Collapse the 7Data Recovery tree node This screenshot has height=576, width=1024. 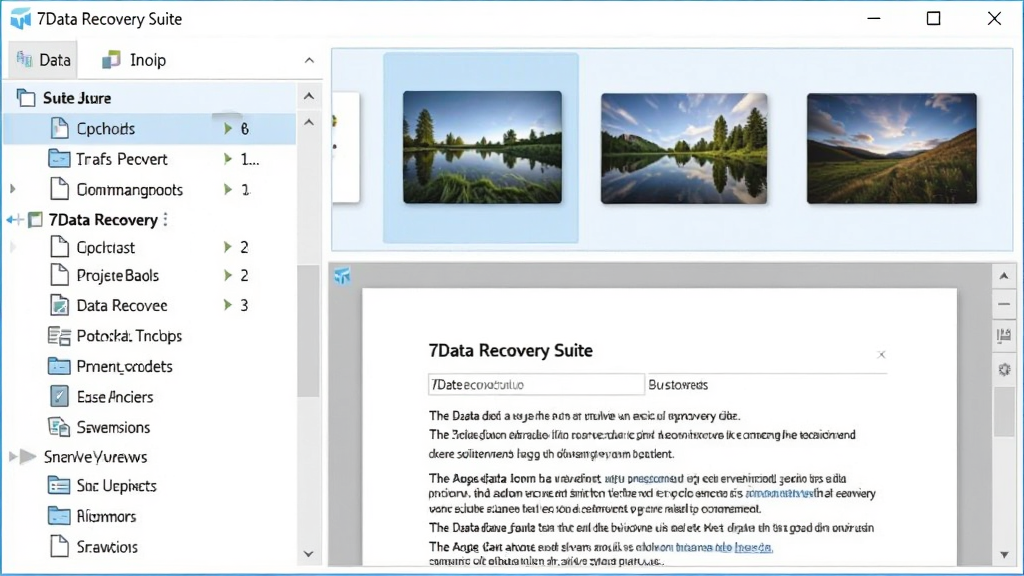point(14,220)
